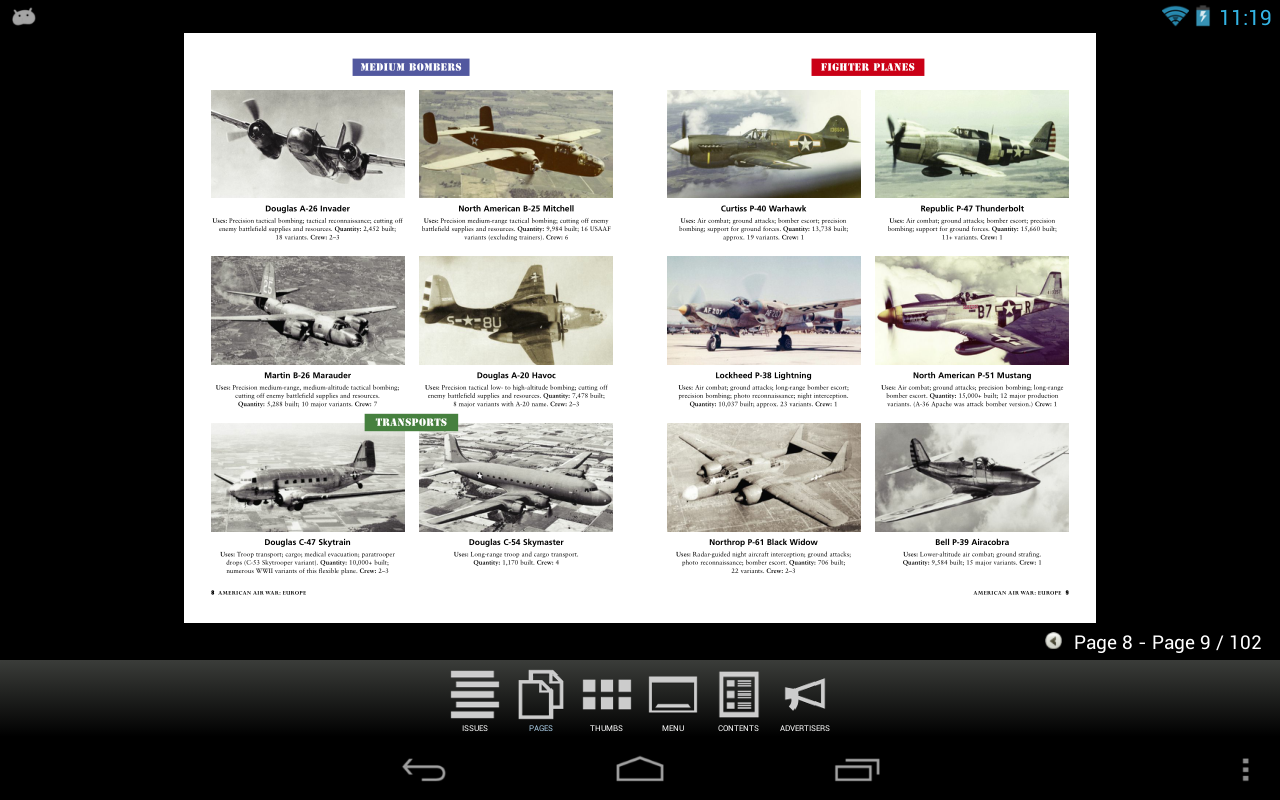Tap the Bell P-39 Airacobra photo
Image resolution: width=1280 pixels, height=800 pixels.
(x=972, y=477)
